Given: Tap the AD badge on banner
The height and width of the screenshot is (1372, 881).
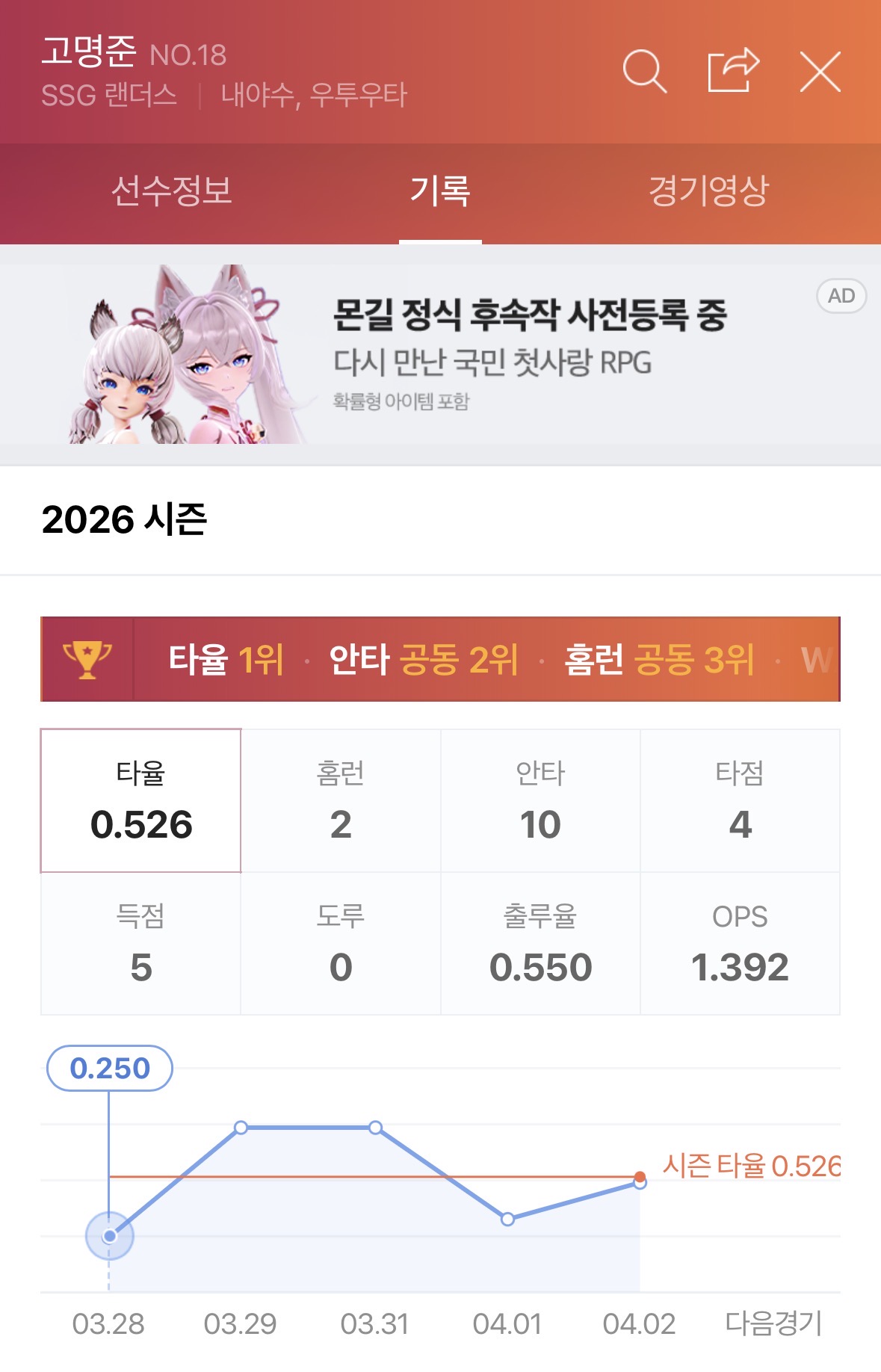Looking at the screenshot, I should click(841, 296).
